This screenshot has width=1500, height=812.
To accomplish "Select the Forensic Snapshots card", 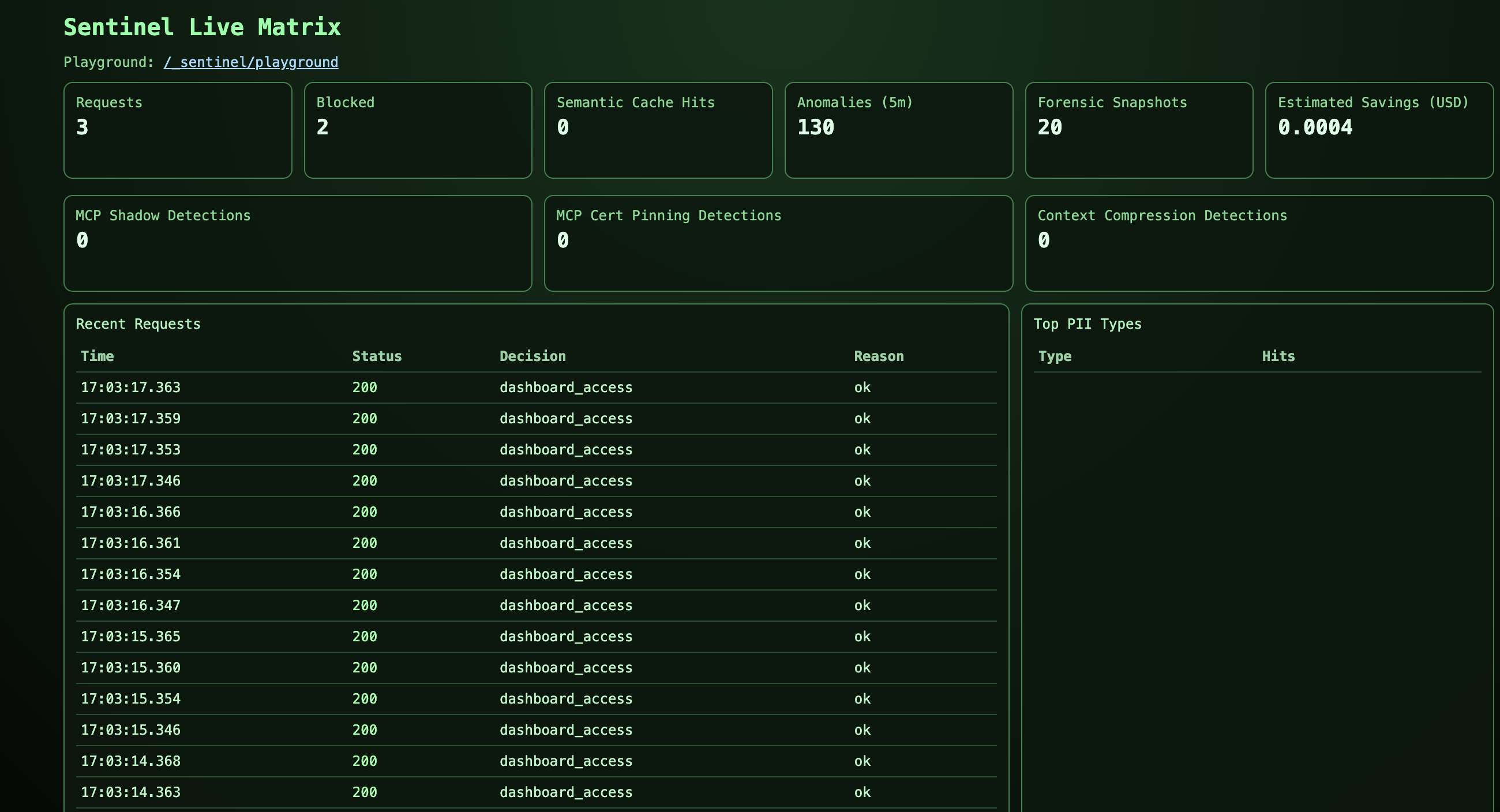I will (x=1139, y=130).
